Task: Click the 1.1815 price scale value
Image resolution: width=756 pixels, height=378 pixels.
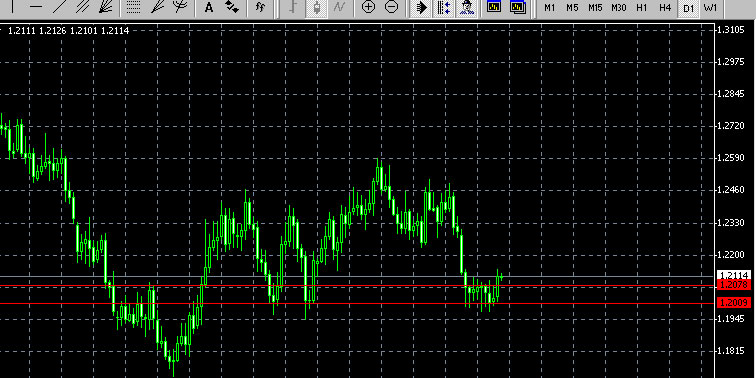Action: point(731,351)
